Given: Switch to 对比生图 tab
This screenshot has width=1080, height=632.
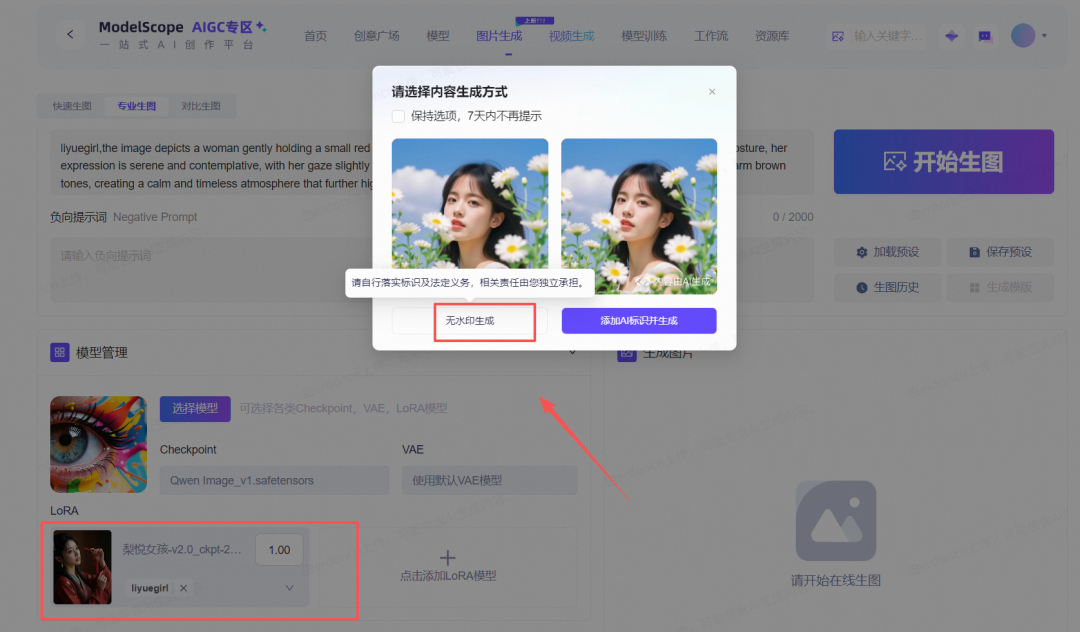Looking at the screenshot, I should 201,106.
